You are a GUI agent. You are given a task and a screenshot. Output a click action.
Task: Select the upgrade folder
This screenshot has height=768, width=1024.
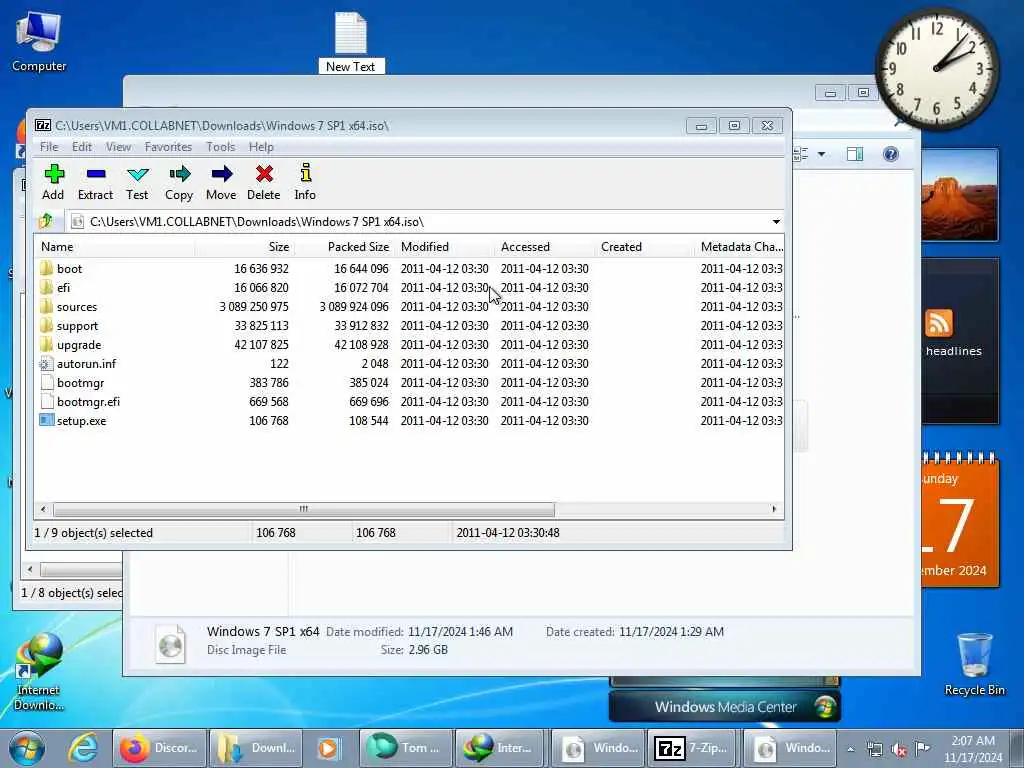pos(78,344)
